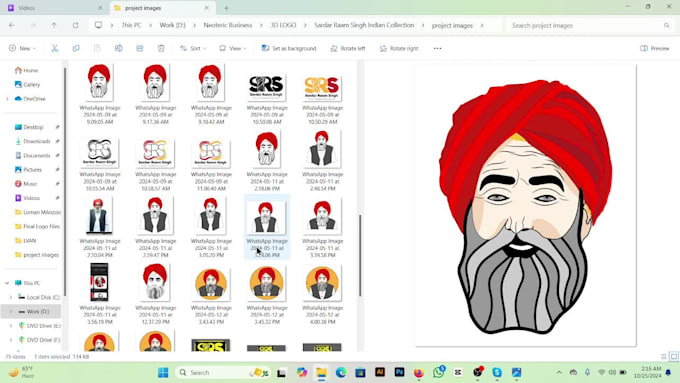The width and height of the screenshot is (680, 383).
Task: Click the Cut scissors icon in toolbar
Action: (x=55, y=48)
